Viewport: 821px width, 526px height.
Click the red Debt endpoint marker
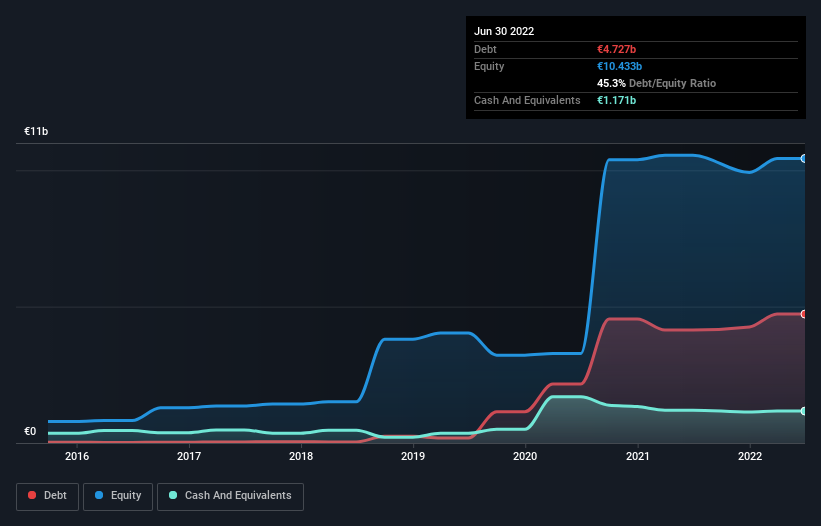tap(804, 314)
